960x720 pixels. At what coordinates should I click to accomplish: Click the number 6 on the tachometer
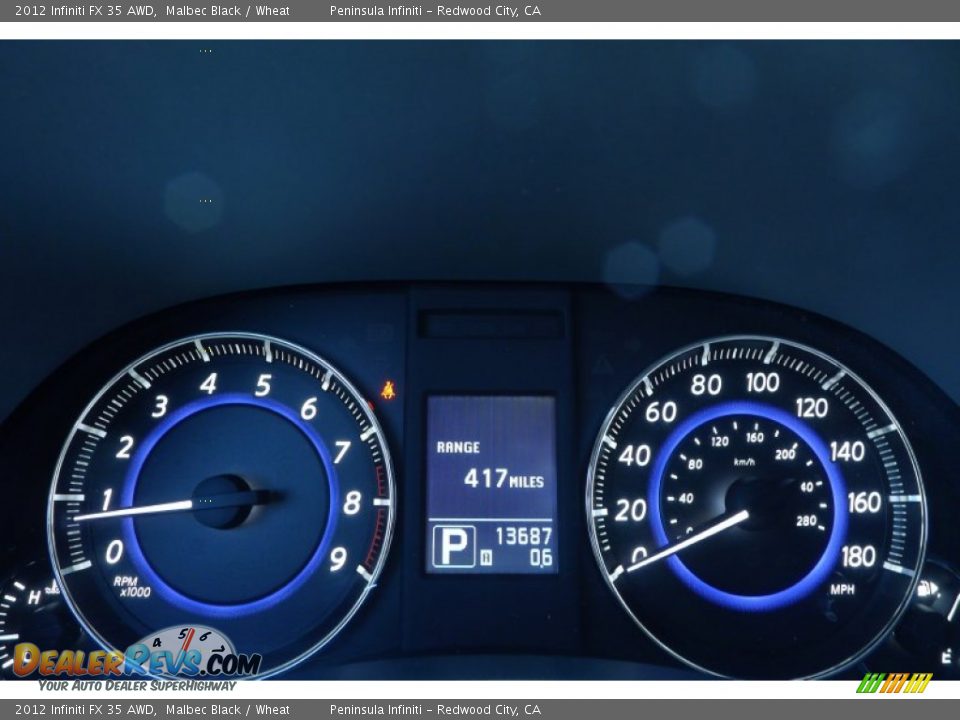click(x=309, y=409)
